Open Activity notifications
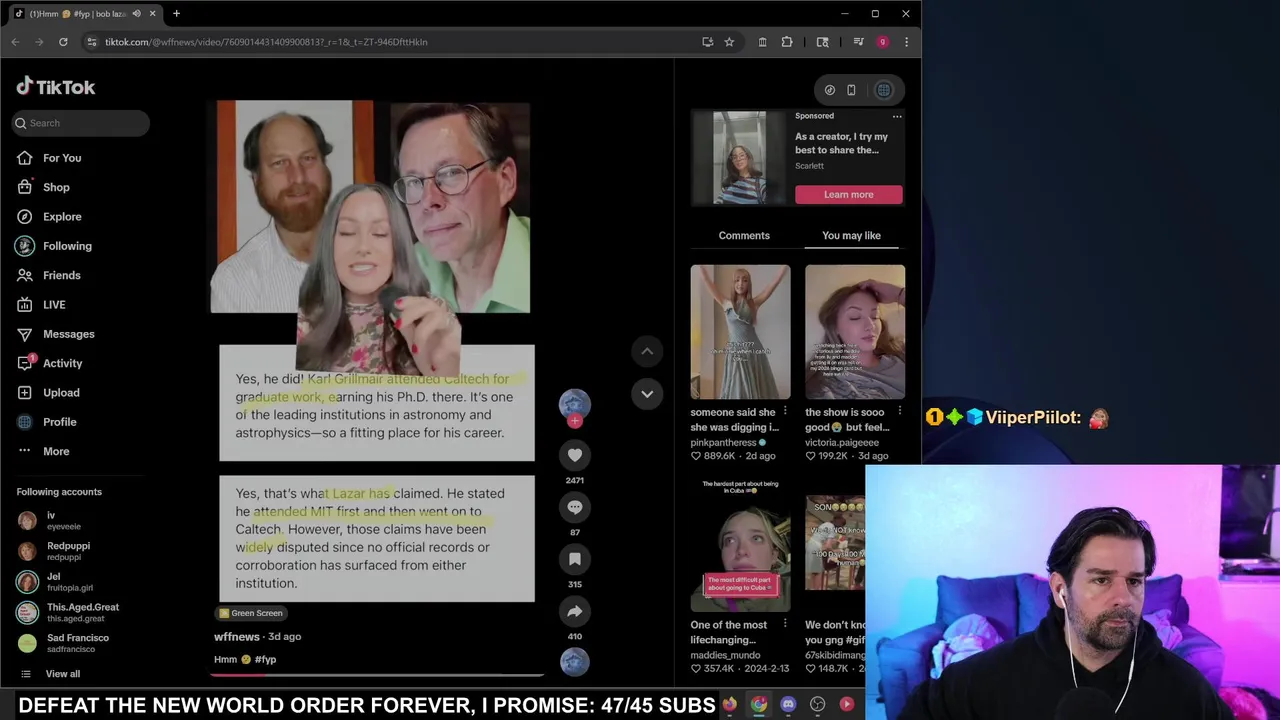Screen dimensions: 1280x720 (62, 363)
